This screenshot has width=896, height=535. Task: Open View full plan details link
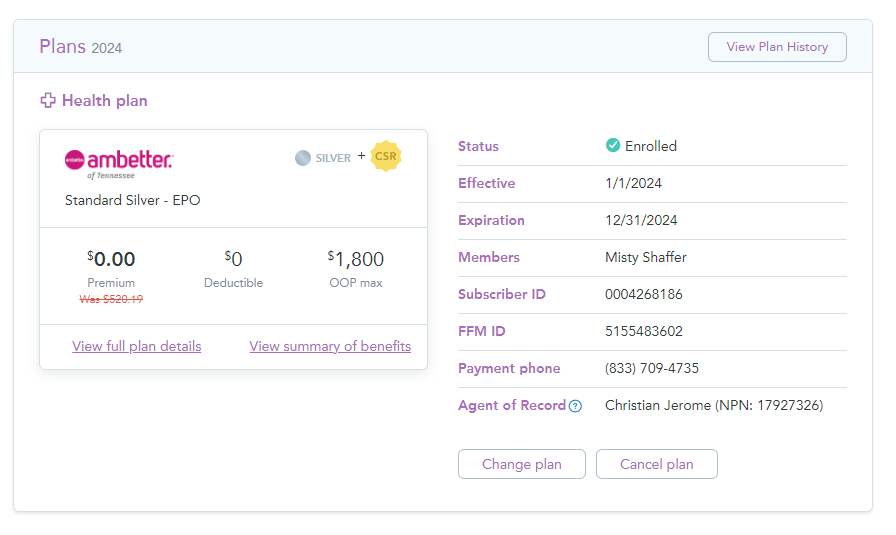coord(137,346)
